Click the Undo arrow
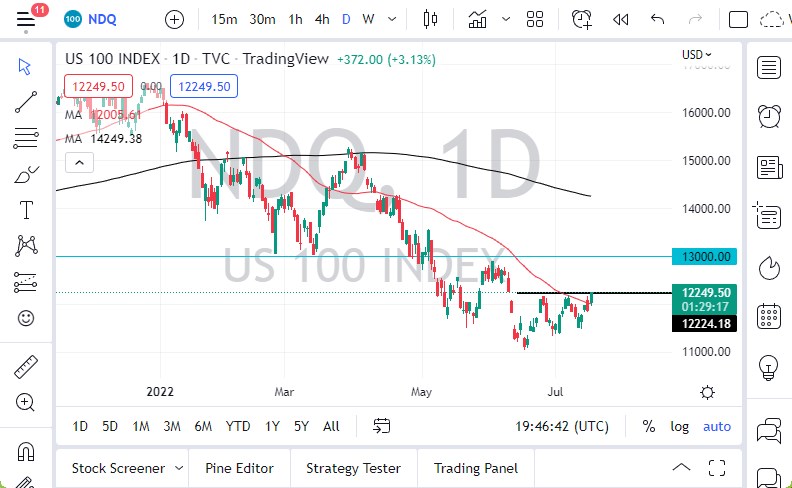 pyautogui.click(x=657, y=19)
